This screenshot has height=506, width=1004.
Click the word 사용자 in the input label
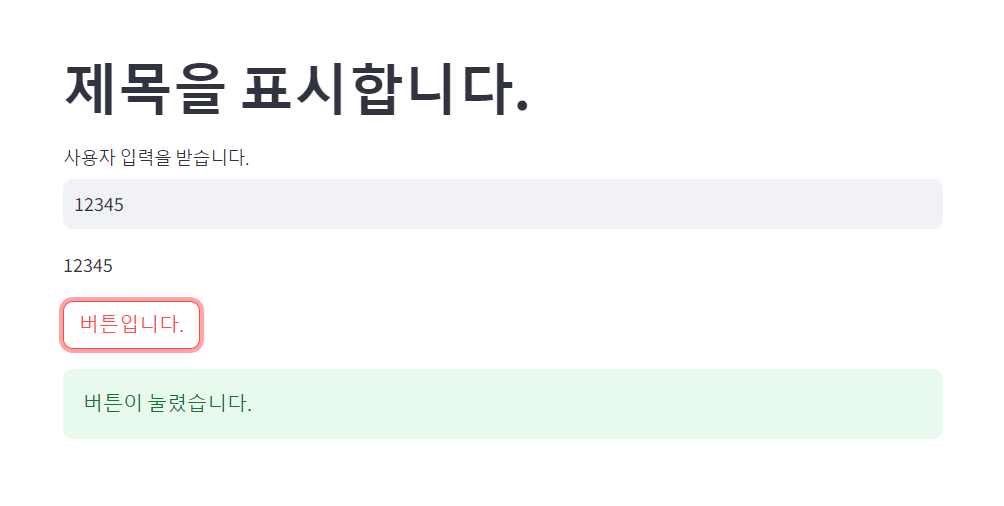(x=89, y=157)
